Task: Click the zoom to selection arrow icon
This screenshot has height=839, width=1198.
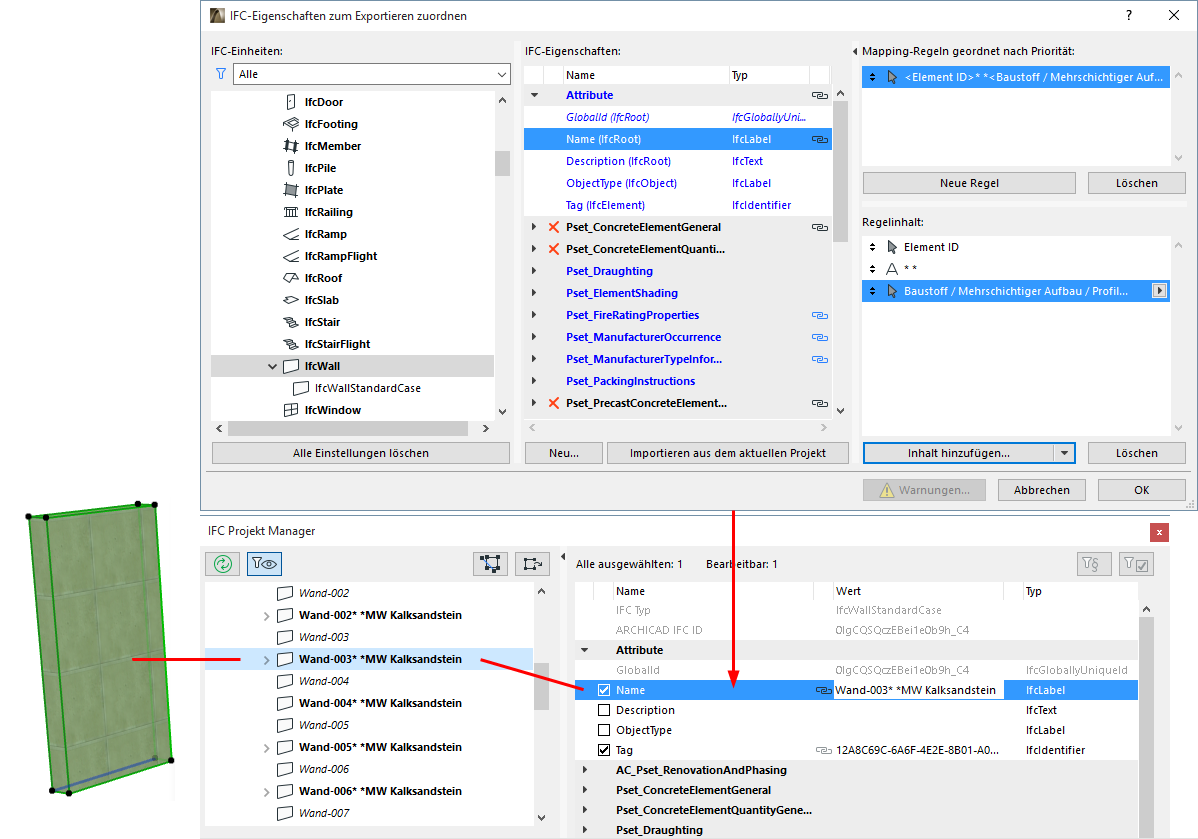Action: click(532, 564)
